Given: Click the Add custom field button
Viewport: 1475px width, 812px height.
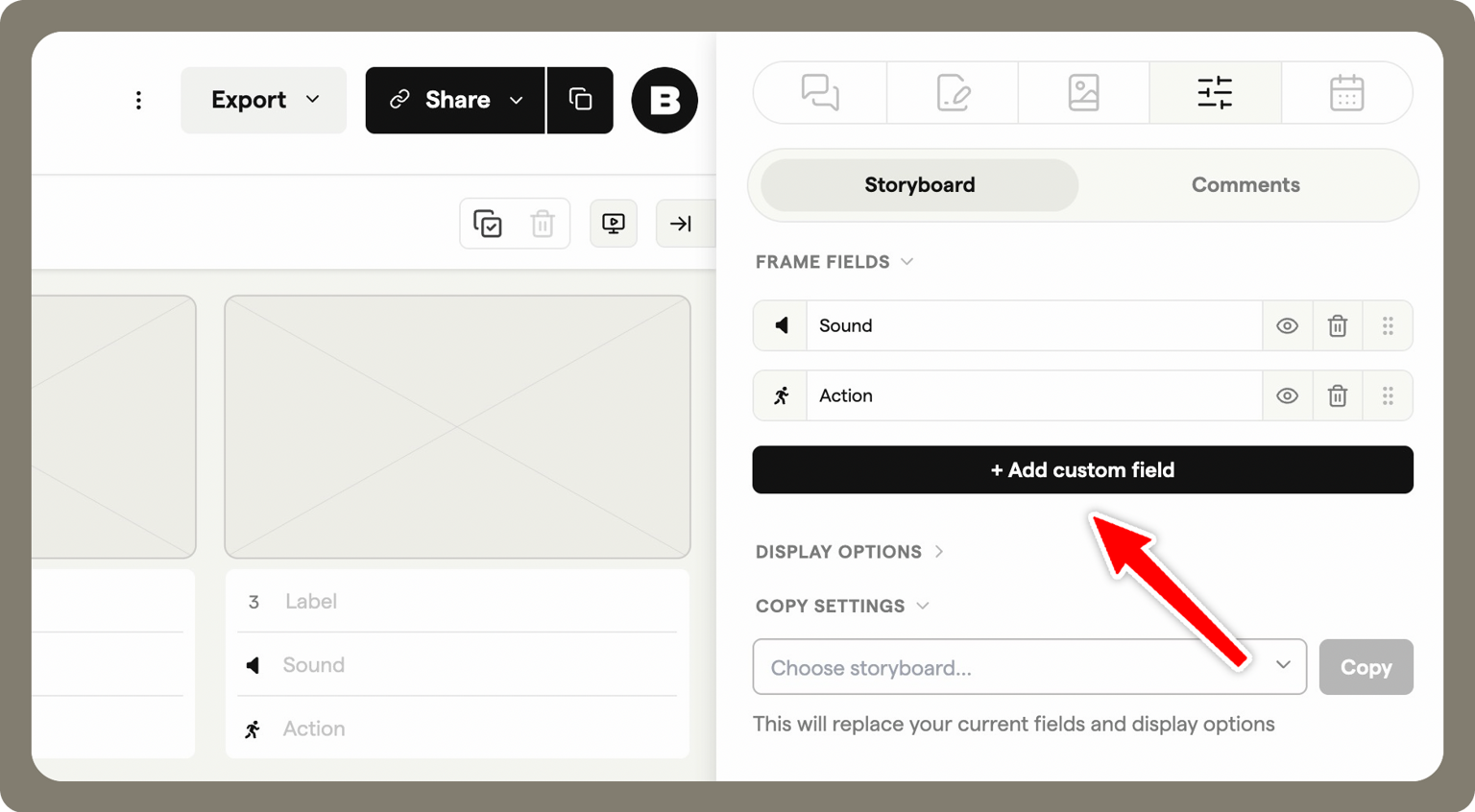Looking at the screenshot, I should 1082,469.
